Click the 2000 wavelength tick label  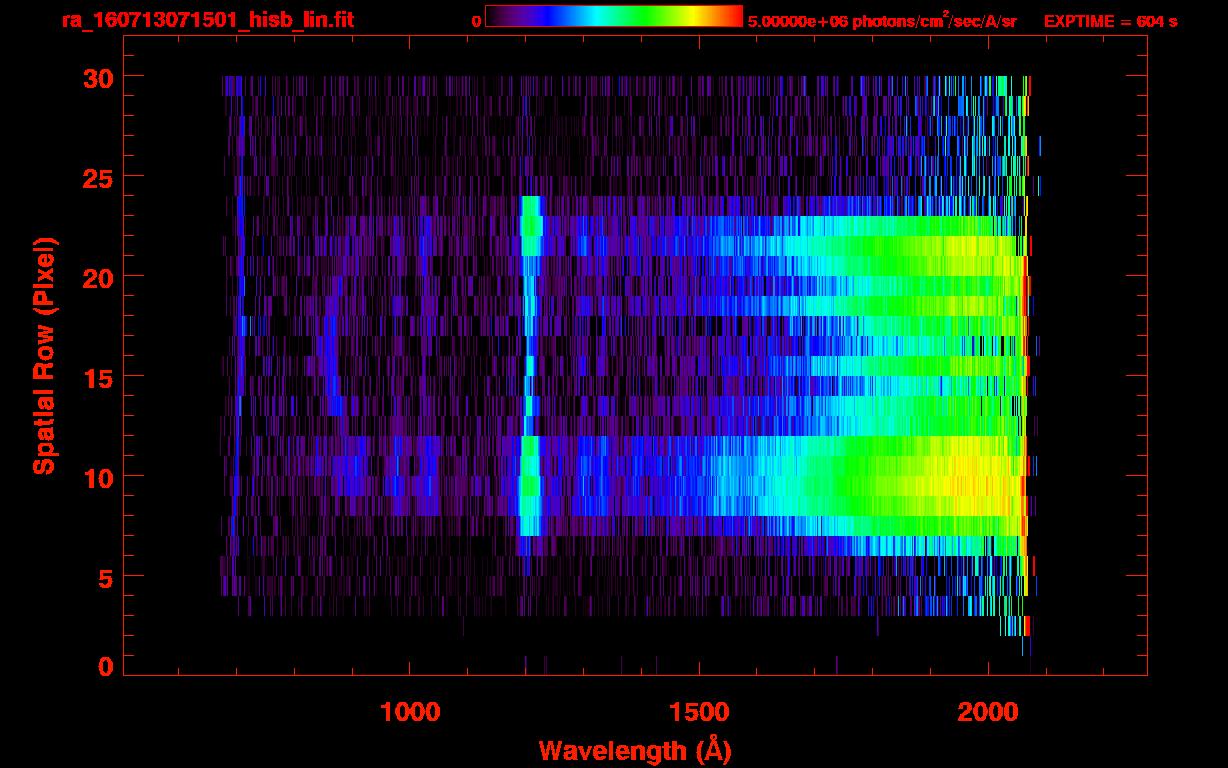(988, 711)
